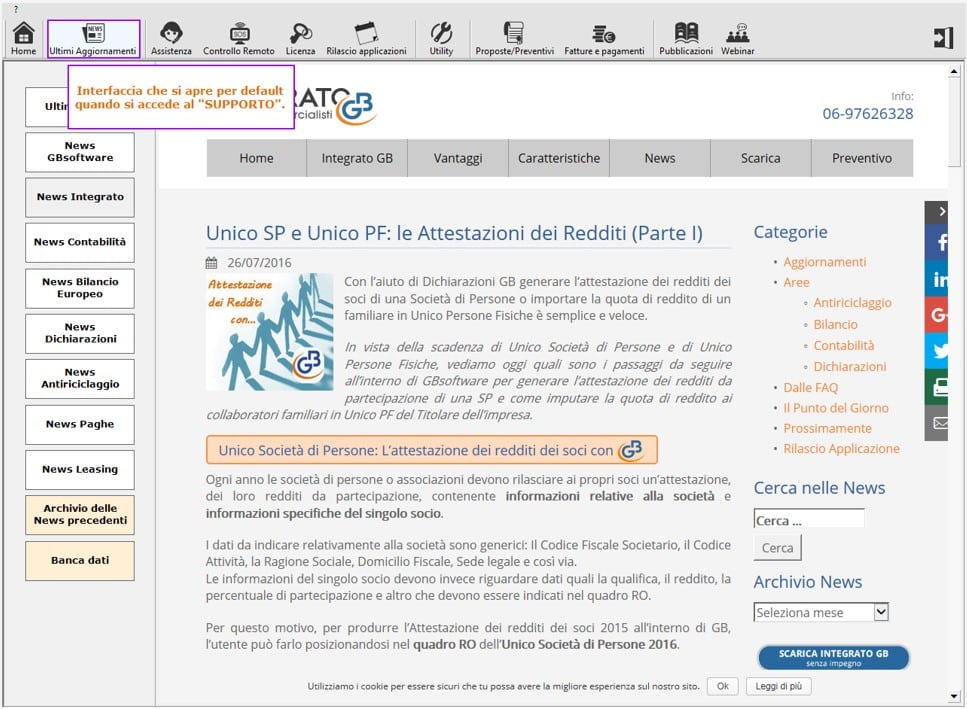The height and width of the screenshot is (709, 967).
Task: Print the article using the printer icon
Action: [936, 387]
